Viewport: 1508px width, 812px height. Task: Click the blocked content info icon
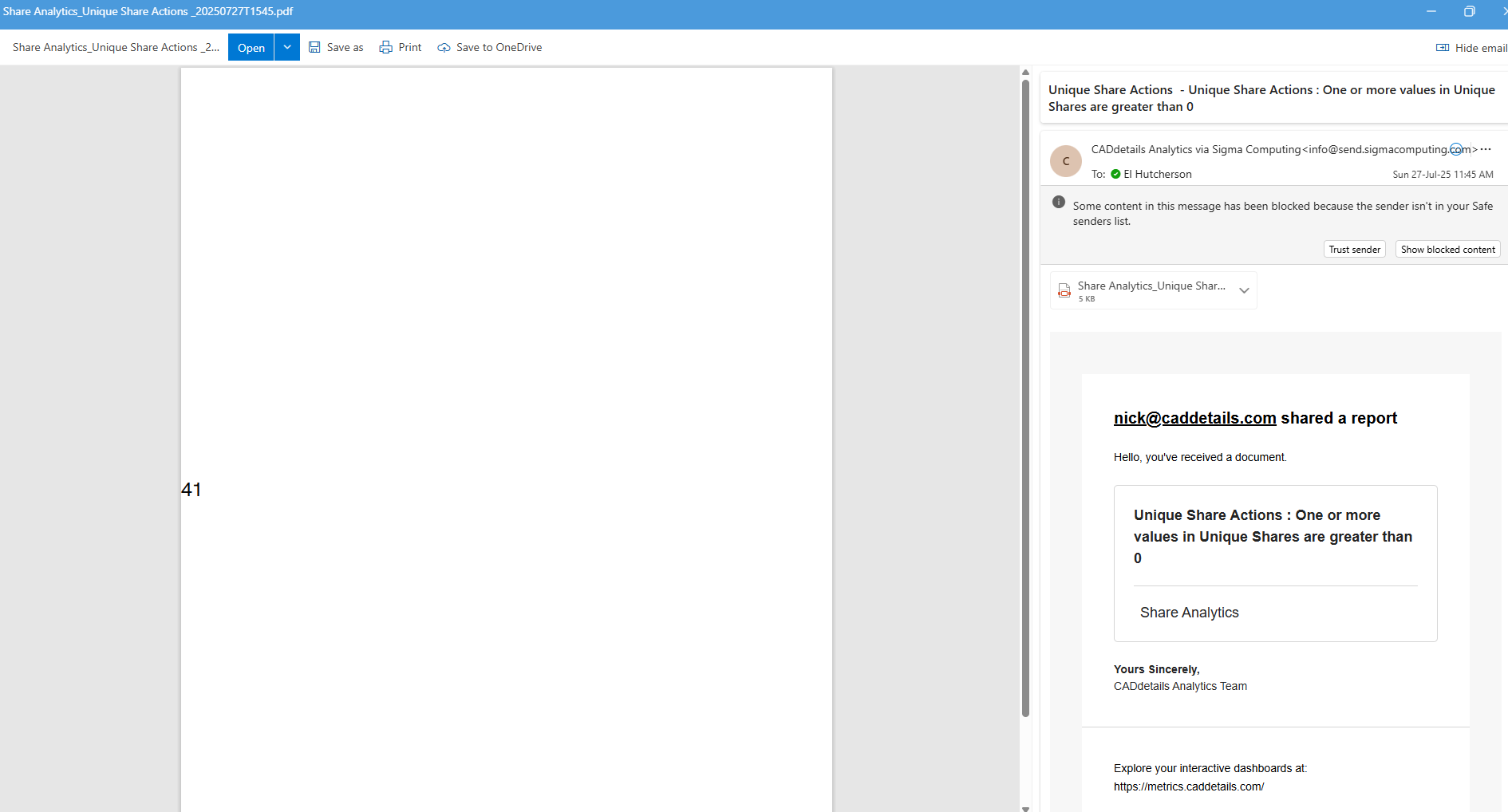coord(1059,202)
